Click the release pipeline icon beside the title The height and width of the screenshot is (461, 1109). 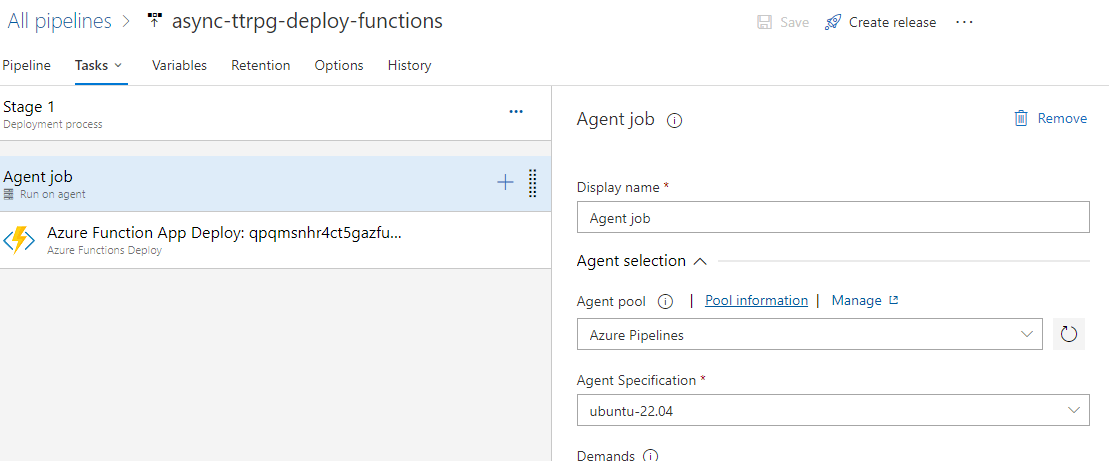pyautogui.click(x=155, y=21)
